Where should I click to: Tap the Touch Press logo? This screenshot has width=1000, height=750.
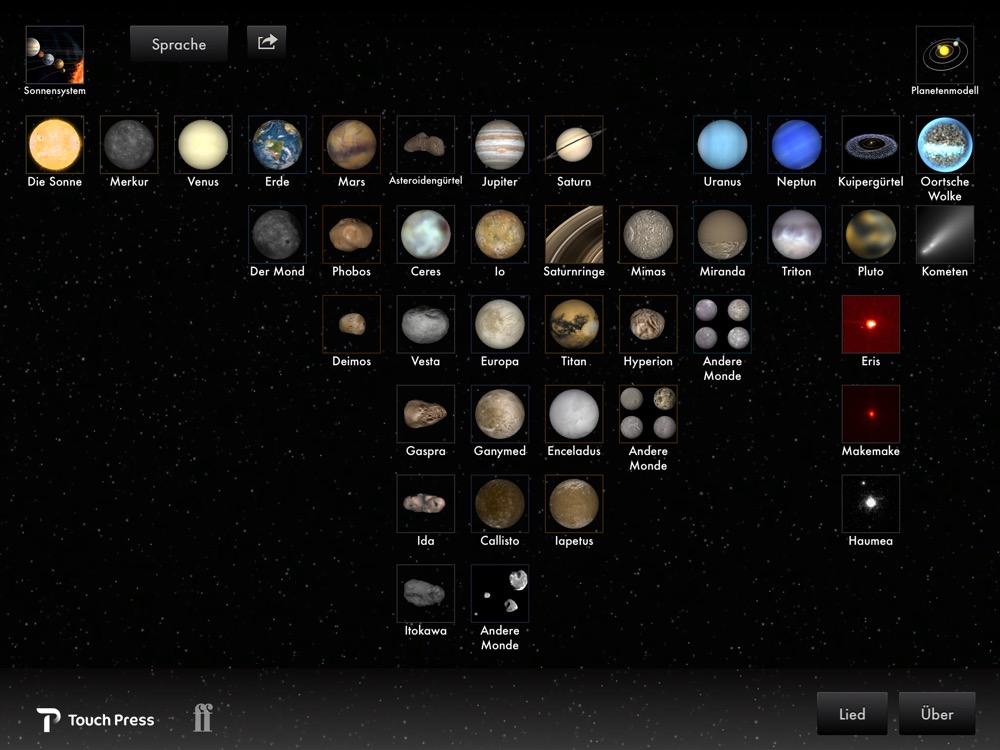[x=96, y=720]
